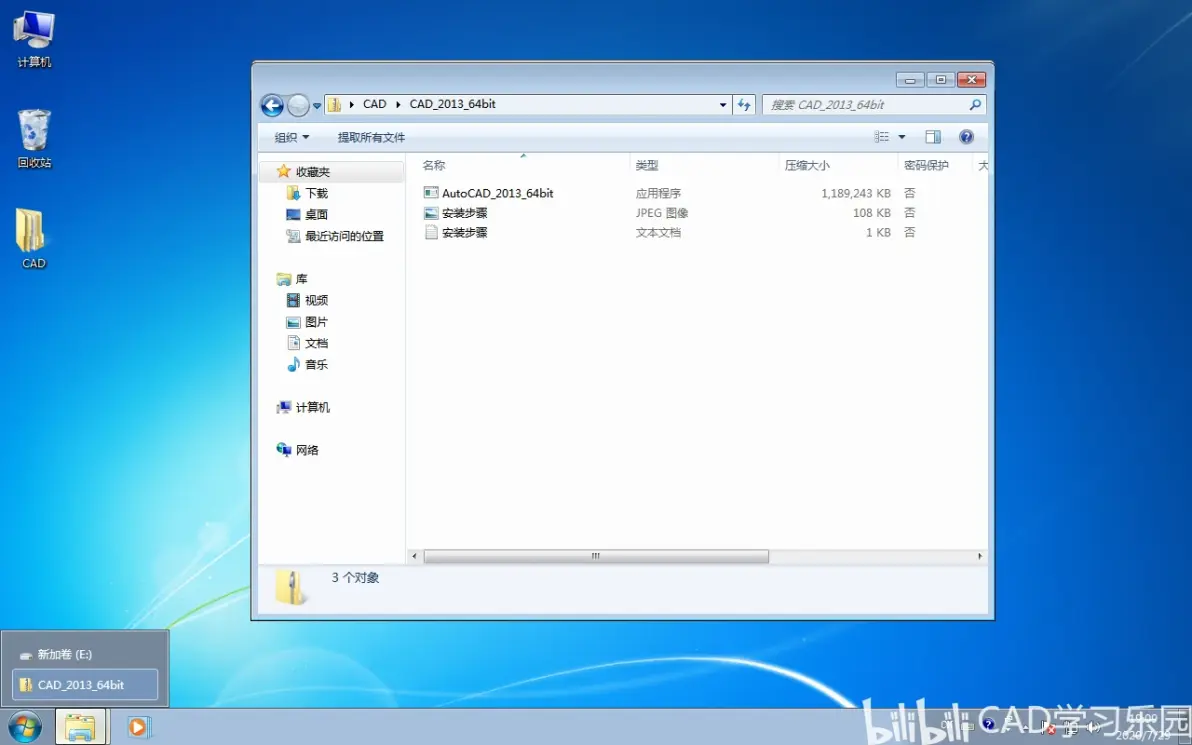Open 桌面 in the favorites list
Viewport: 1192px width, 745px height.
307,214
